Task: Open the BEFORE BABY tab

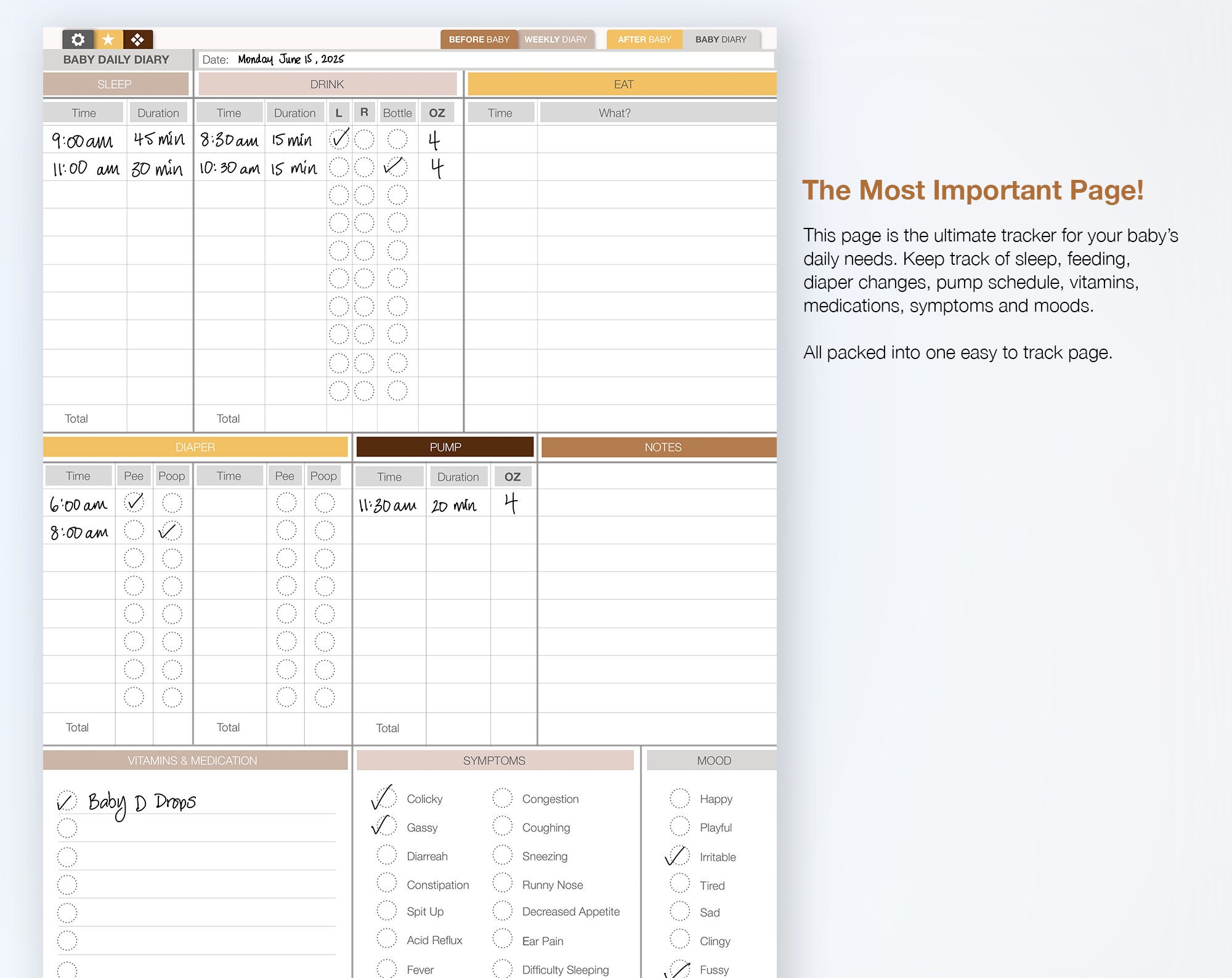Action: pos(480,39)
